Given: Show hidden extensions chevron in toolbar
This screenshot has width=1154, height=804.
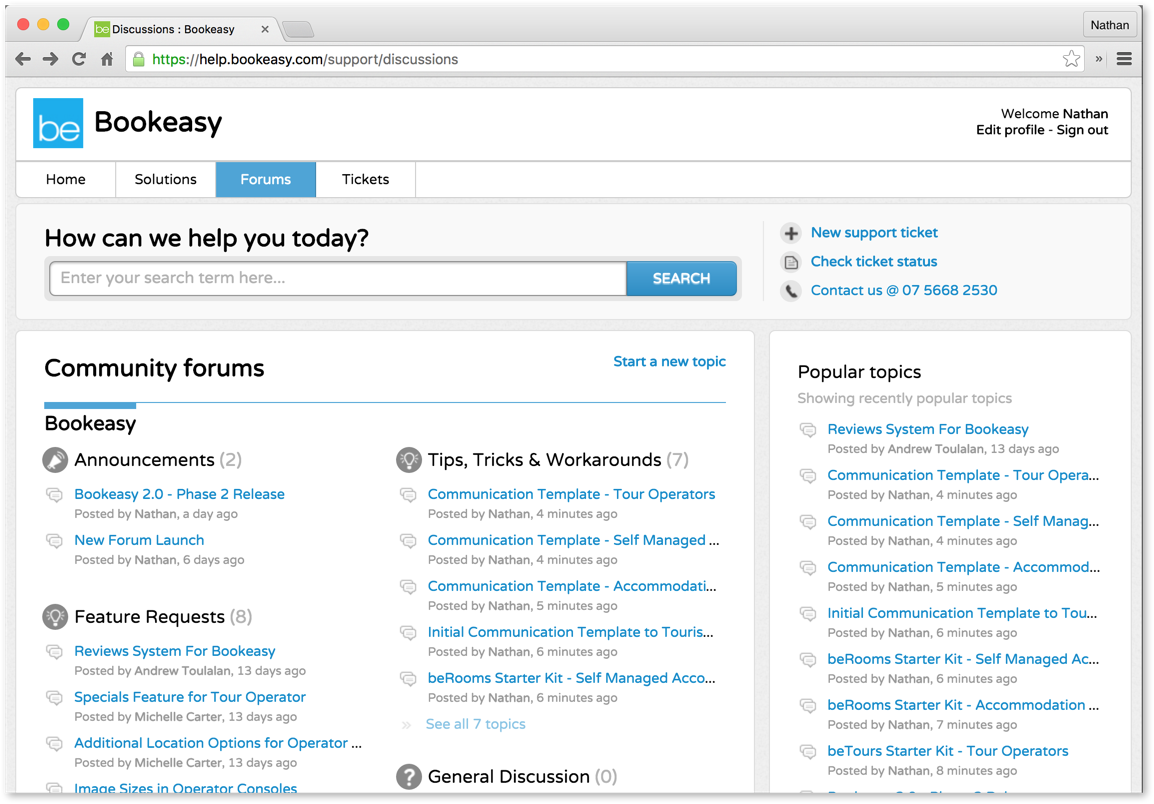Looking at the screenshot, I should (x=1099, y=59).
